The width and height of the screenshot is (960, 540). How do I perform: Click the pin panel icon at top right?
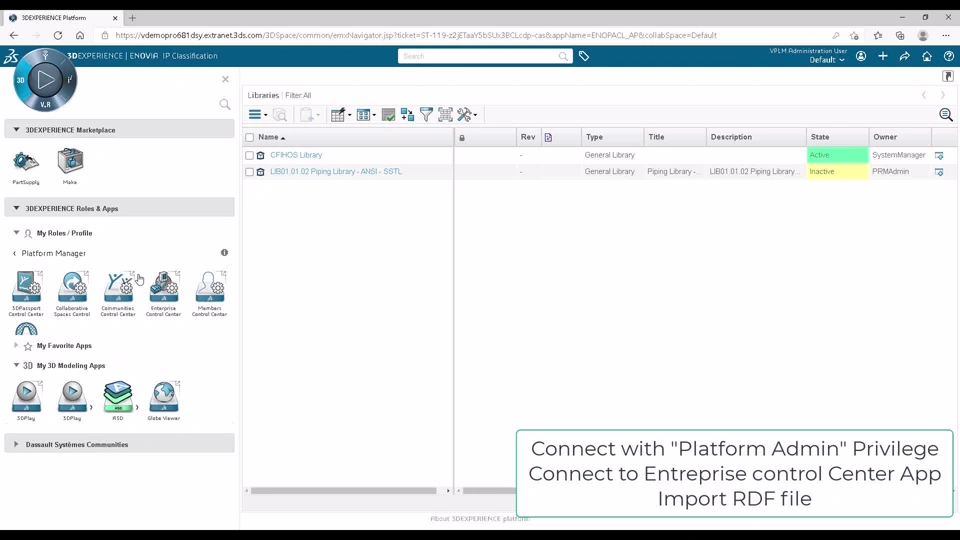tap(948, 77)
